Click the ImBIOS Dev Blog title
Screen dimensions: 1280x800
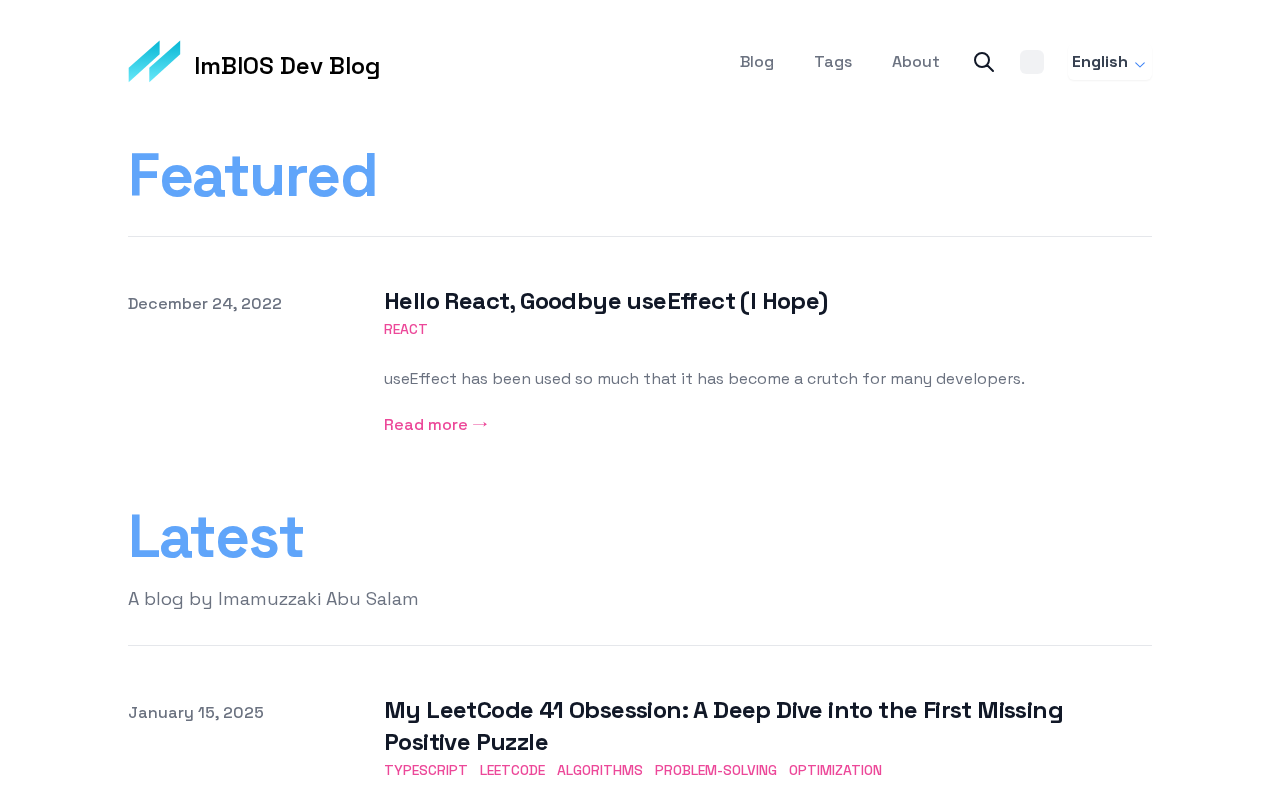(287, 66)
